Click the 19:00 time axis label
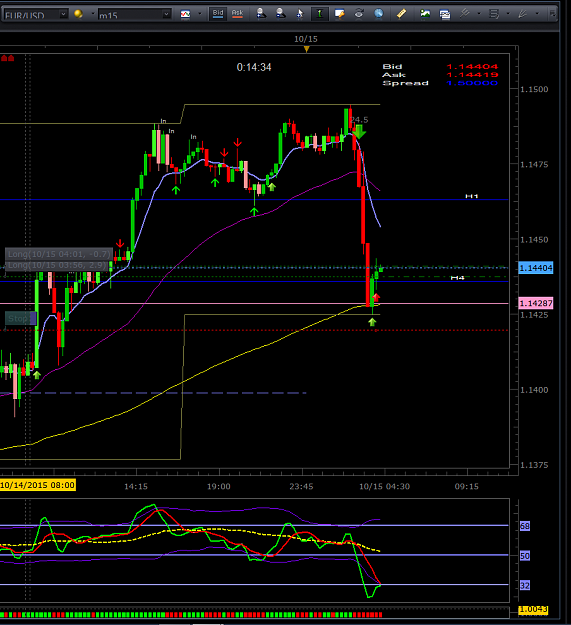This screenshot has height=625, width=571. pyautogui.click(x=219, y=487)
